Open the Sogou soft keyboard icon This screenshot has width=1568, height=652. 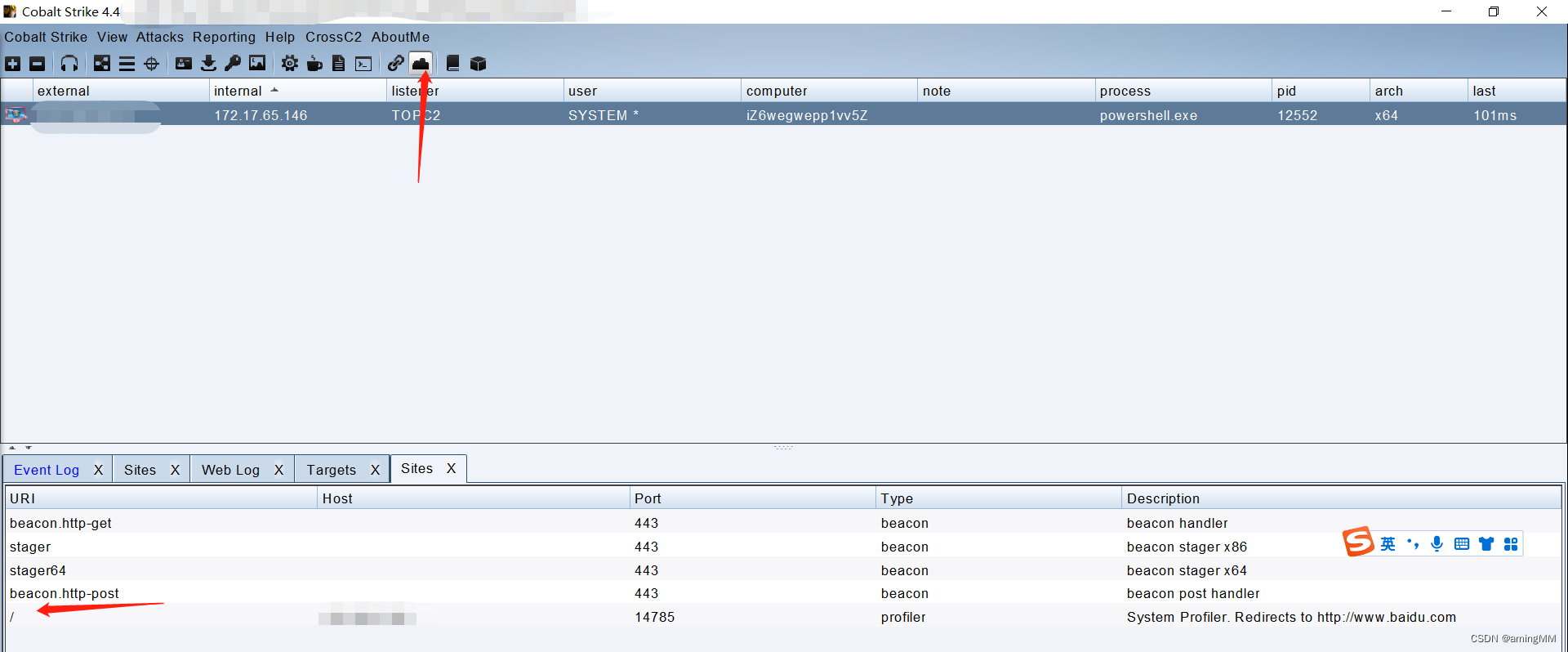tap(1462, 544)
